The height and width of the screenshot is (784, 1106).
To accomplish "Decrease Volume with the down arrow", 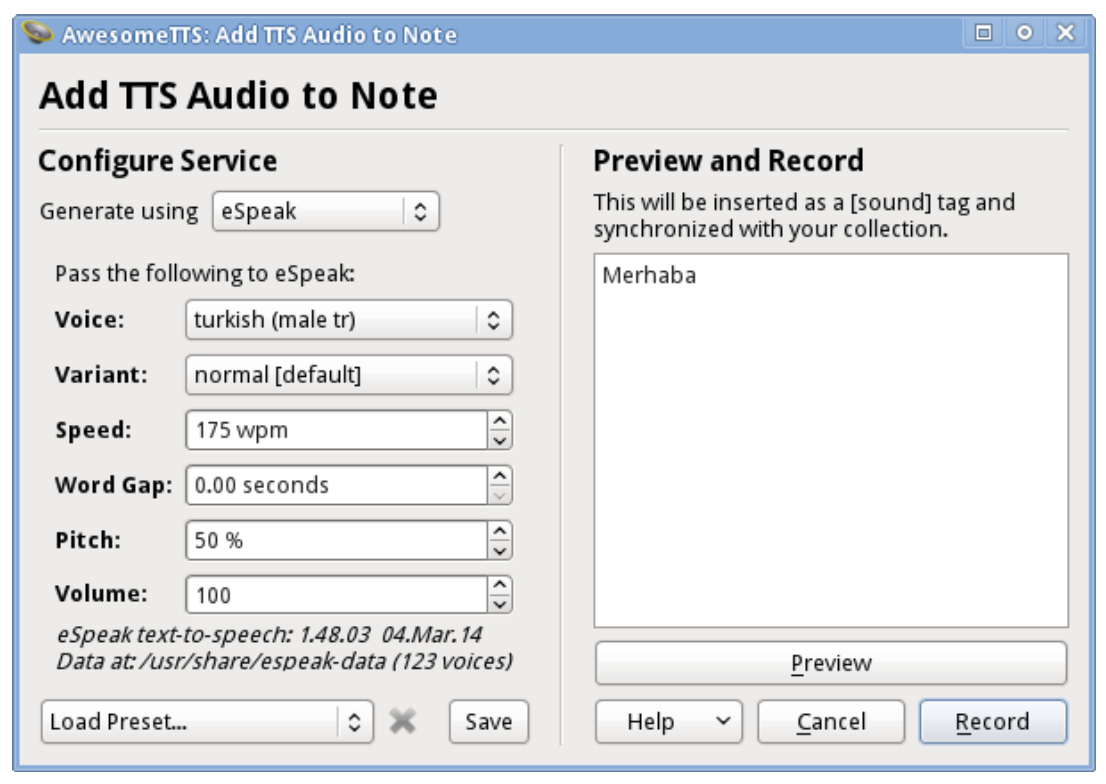I will point(499,604).
